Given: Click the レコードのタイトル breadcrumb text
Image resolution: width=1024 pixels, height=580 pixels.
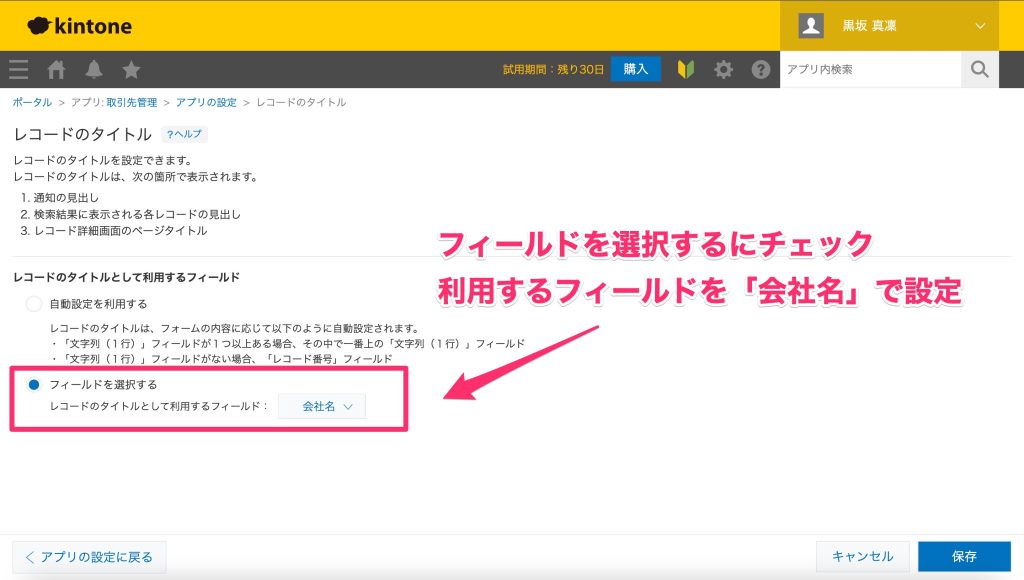Looking at the screenshot, I should pyautogui.click(x=301, y=103).
